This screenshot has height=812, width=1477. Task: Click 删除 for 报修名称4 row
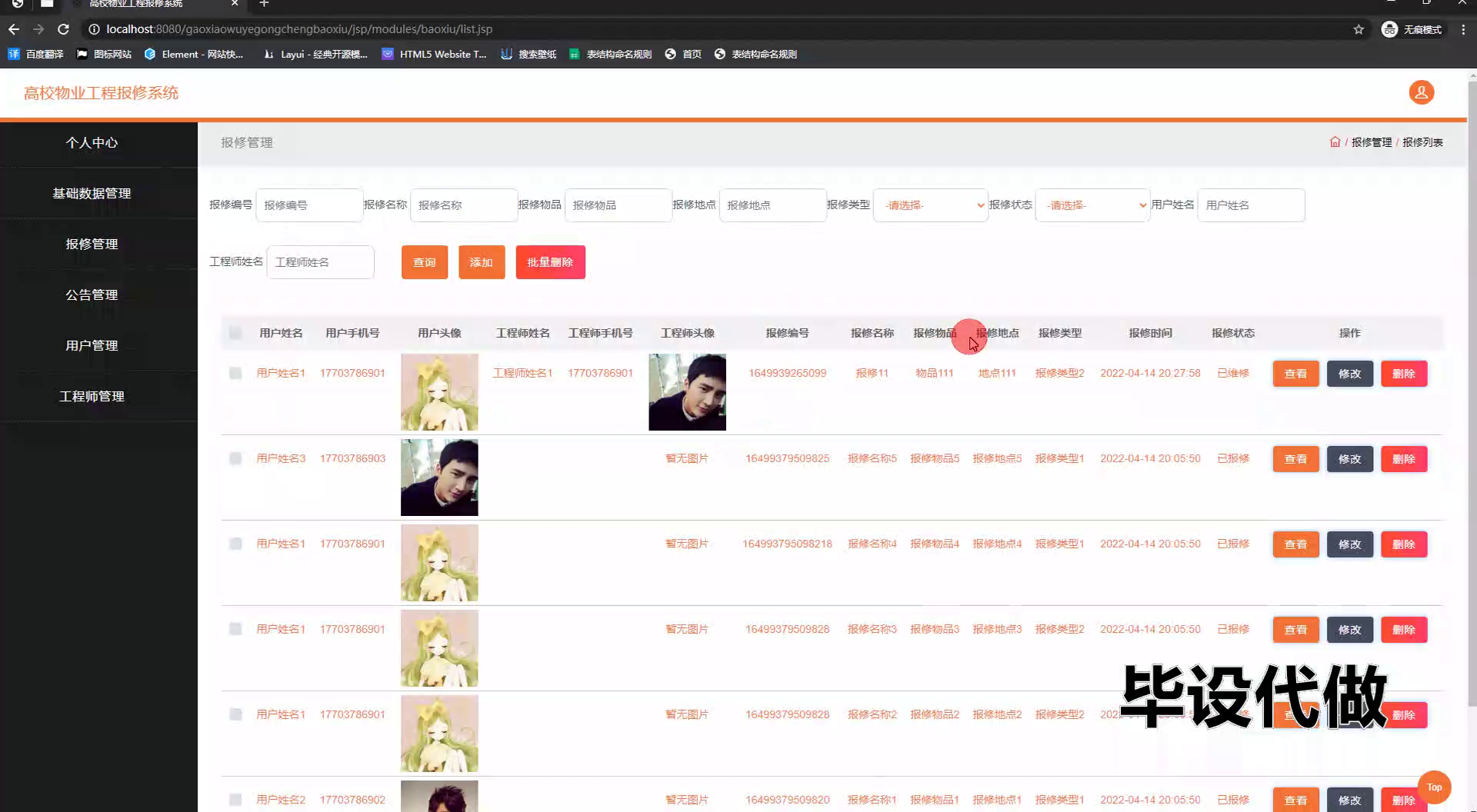(x=1404, y=544)
